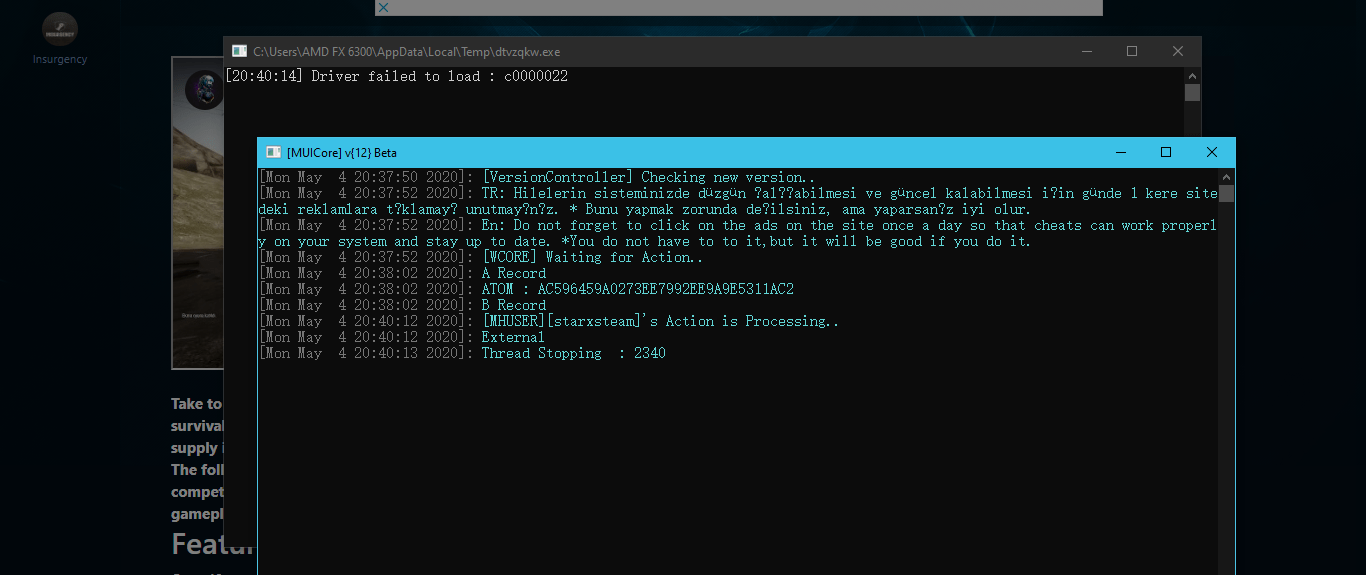Click the '[VersionController] Checking new version..' line
This screenshot has width=1366, height=575.
[x=537, y=177]
